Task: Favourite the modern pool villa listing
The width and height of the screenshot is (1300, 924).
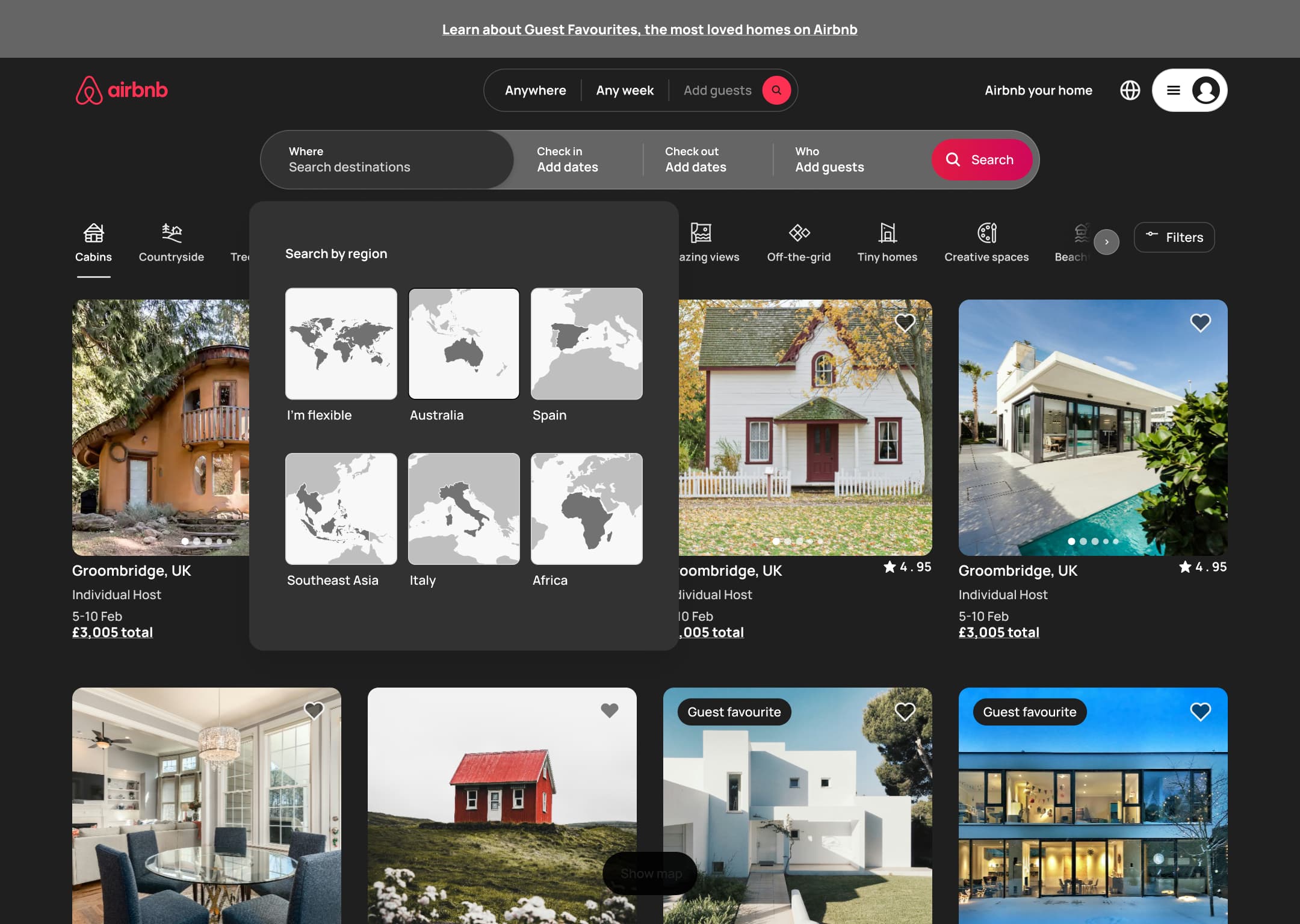Action: [x=1200, y=322]
